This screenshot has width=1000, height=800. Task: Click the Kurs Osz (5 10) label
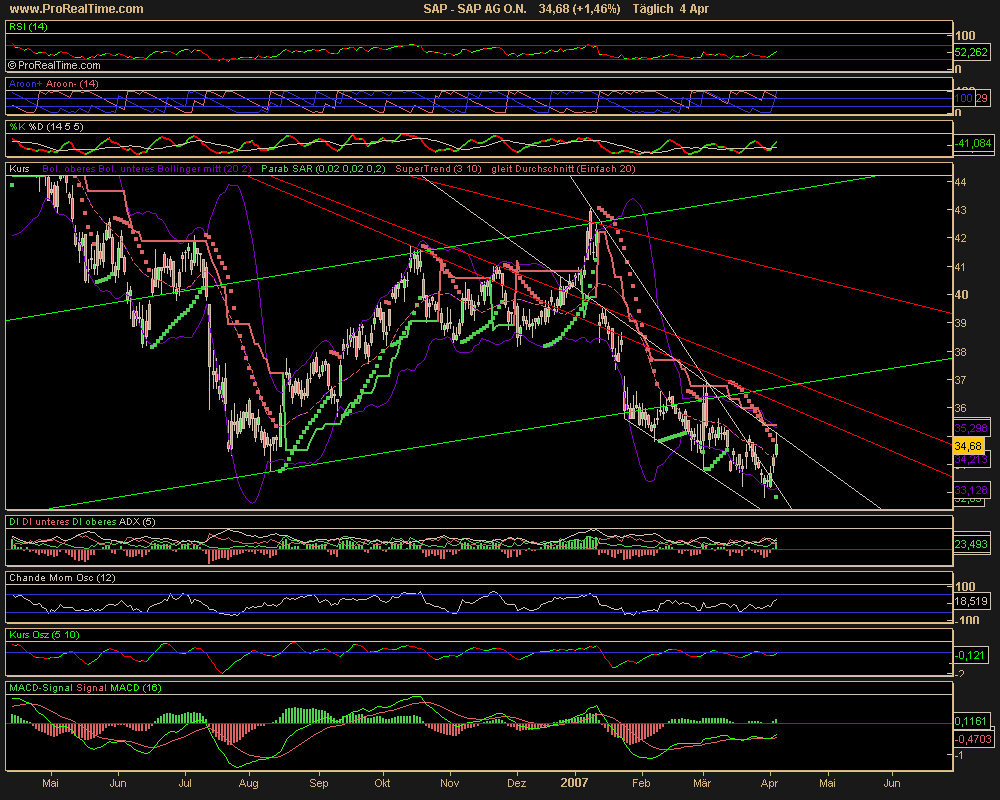point(49,633)
